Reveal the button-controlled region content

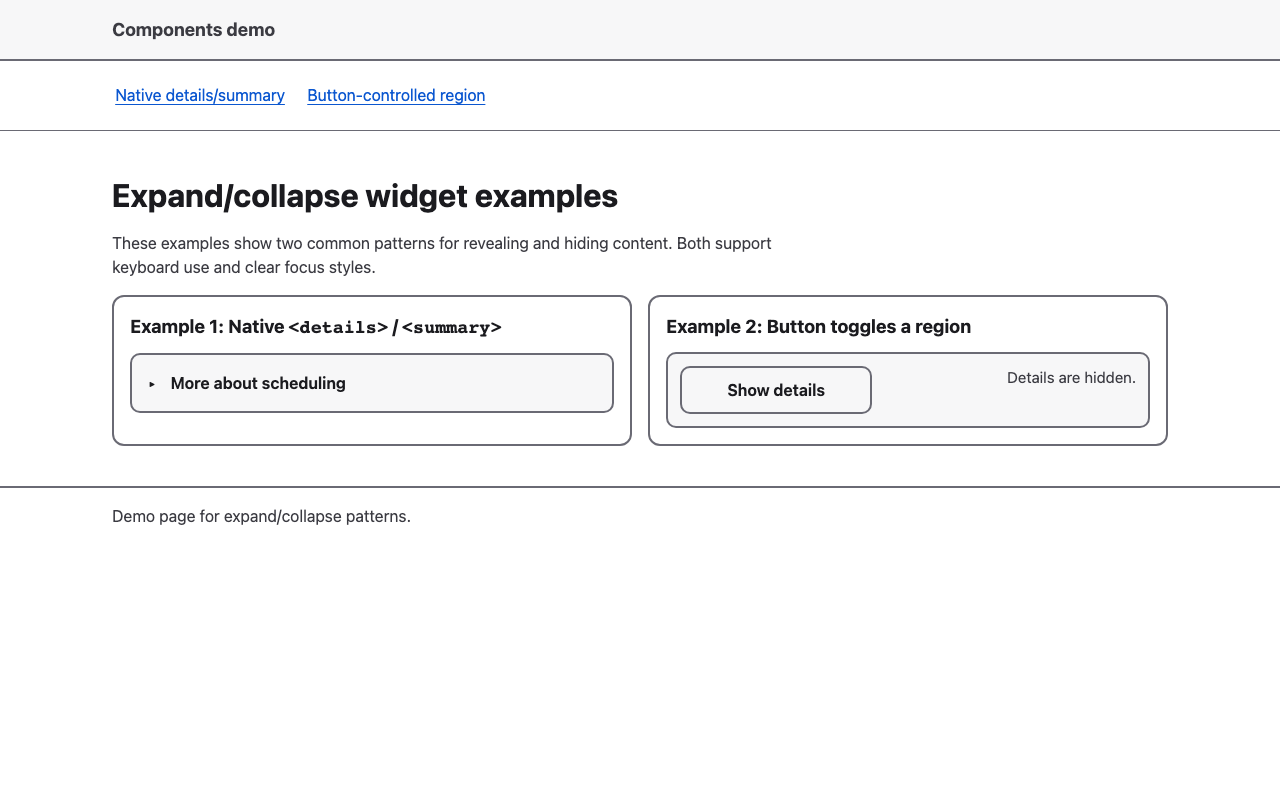[x=775, y=390]
